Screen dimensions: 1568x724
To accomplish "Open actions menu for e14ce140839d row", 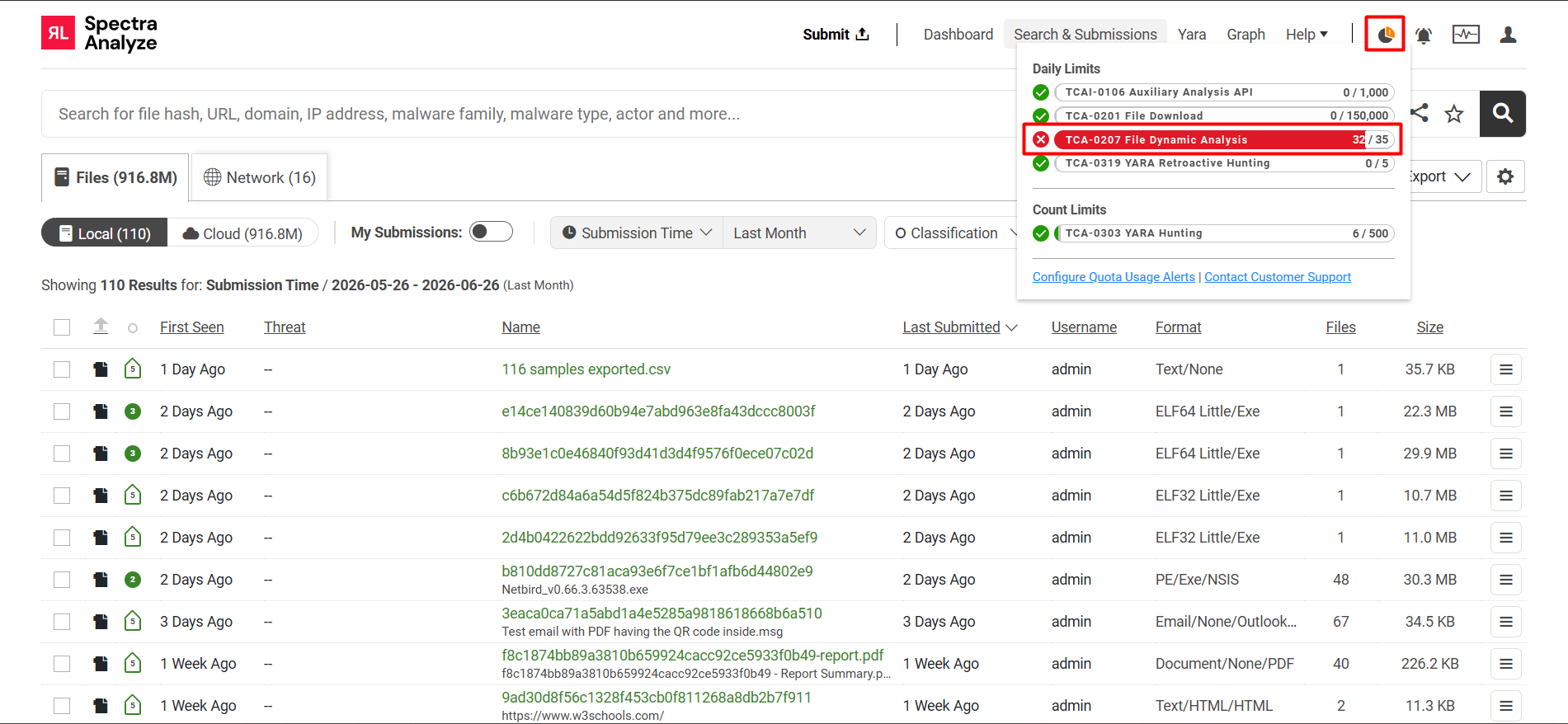I will click(1506, 411).
